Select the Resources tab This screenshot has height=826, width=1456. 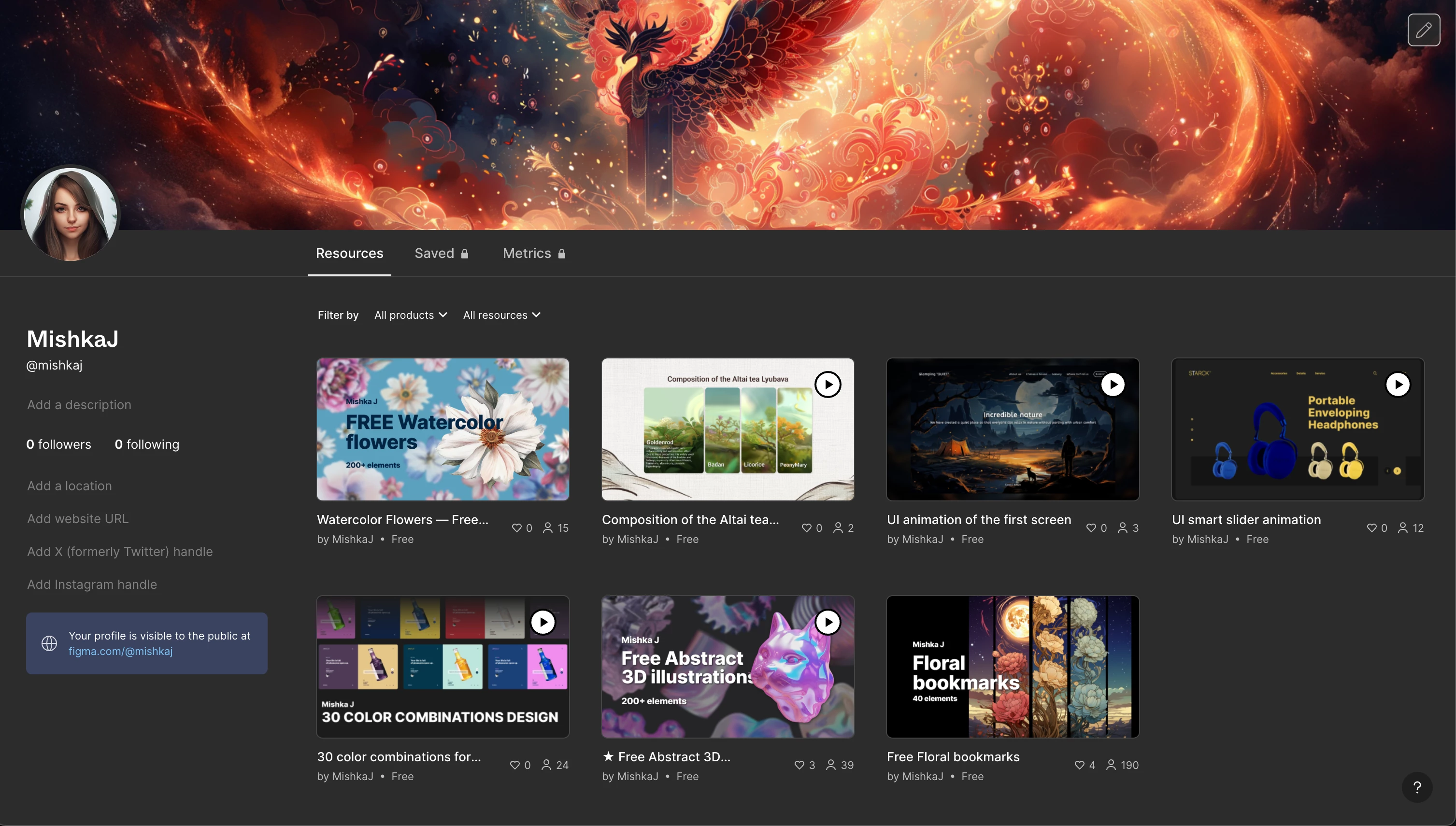pos(349,253)
